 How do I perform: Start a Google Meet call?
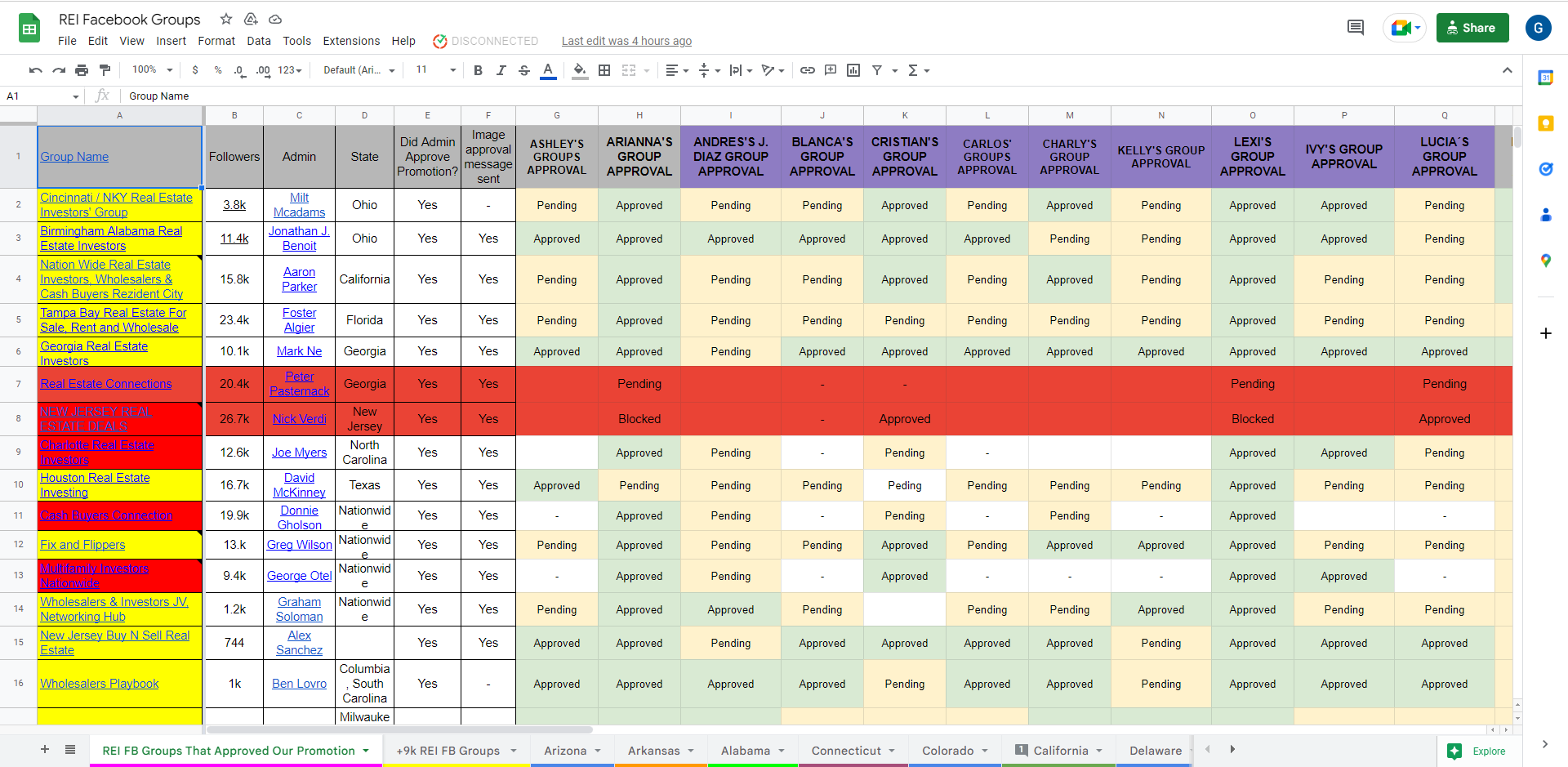click(x=1405, y=28)
